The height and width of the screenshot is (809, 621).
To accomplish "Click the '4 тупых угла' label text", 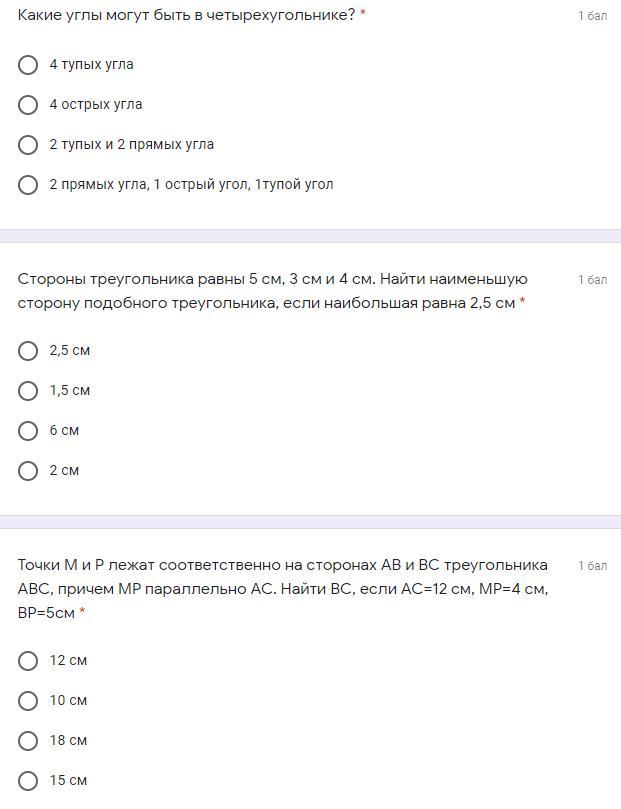I will (91, 65).
